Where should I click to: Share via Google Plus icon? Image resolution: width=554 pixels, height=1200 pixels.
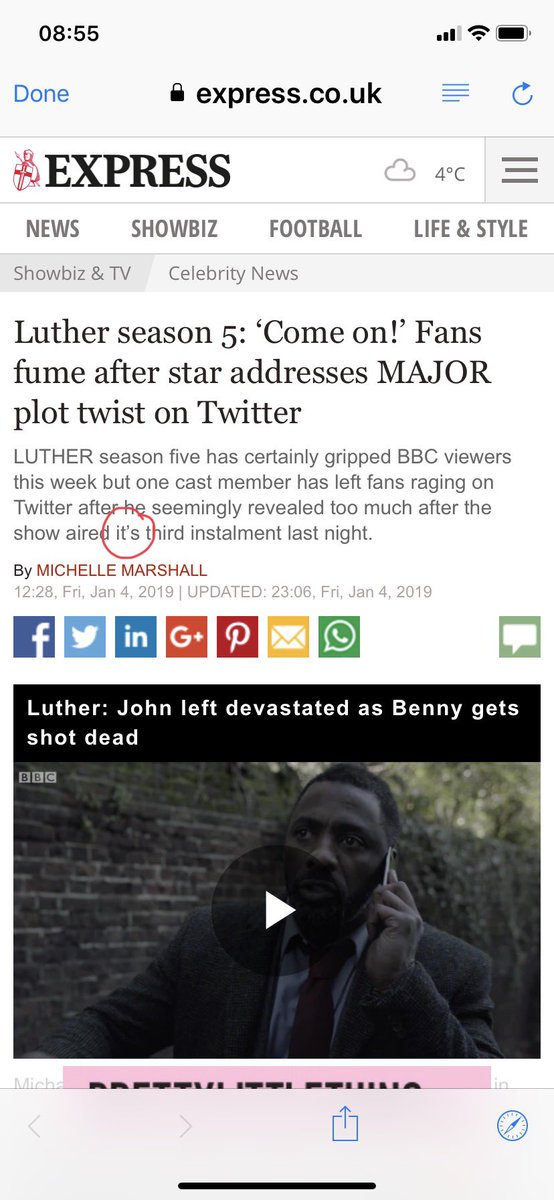(x=187, y=637)
